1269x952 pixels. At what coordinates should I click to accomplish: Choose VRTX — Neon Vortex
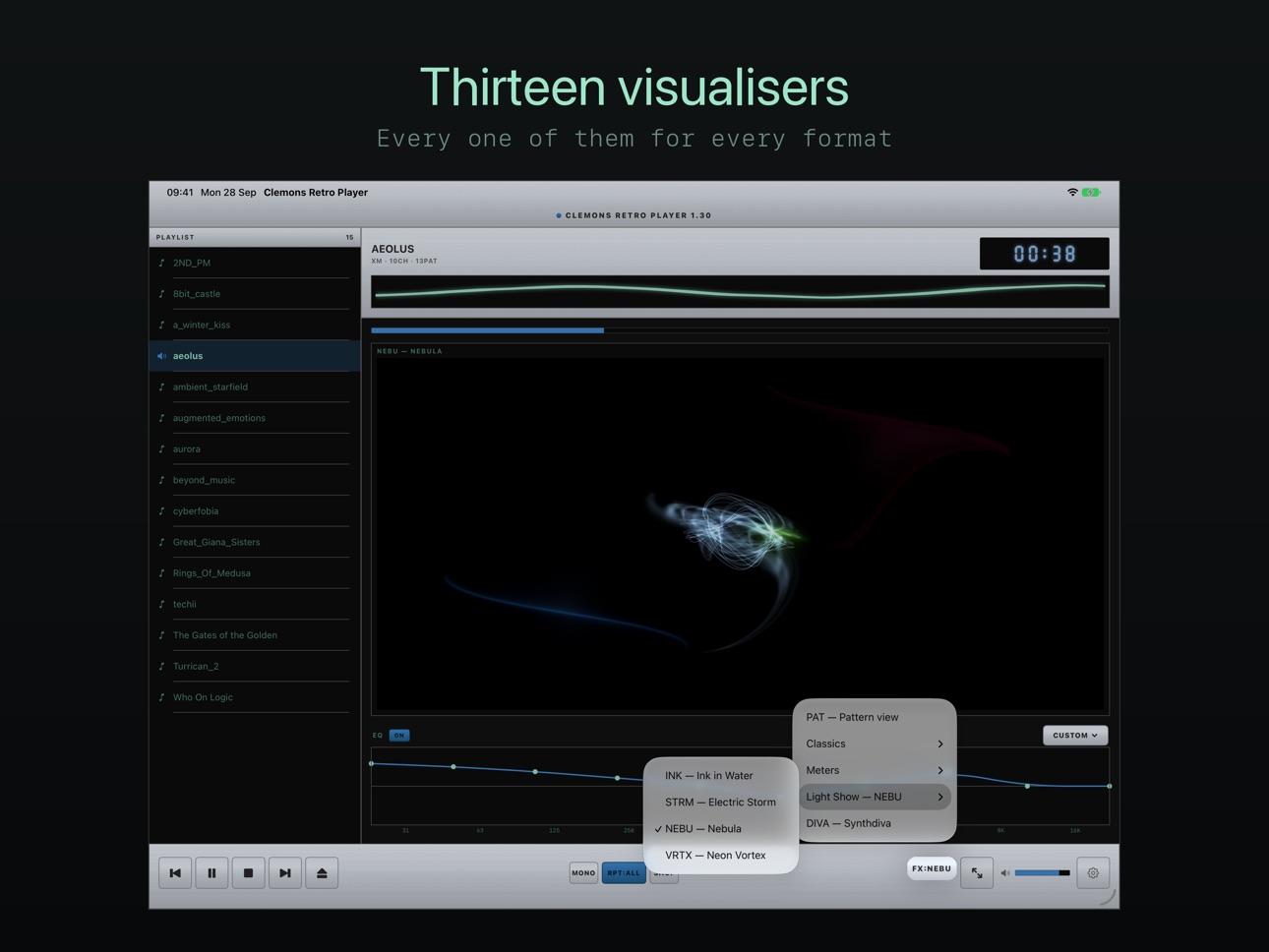[721, 855]
